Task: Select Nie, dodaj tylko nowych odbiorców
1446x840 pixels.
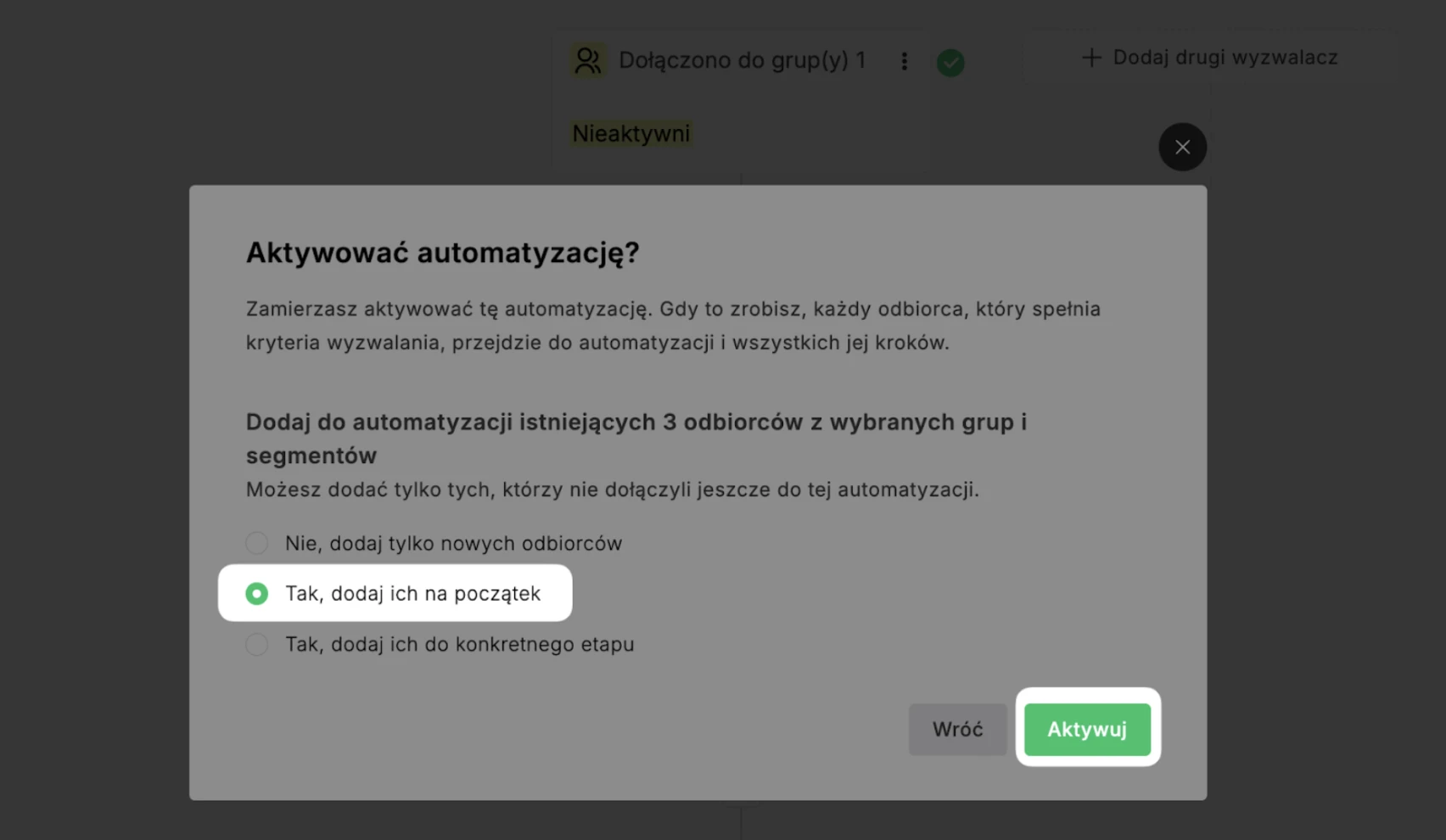Action: [257, 542]
